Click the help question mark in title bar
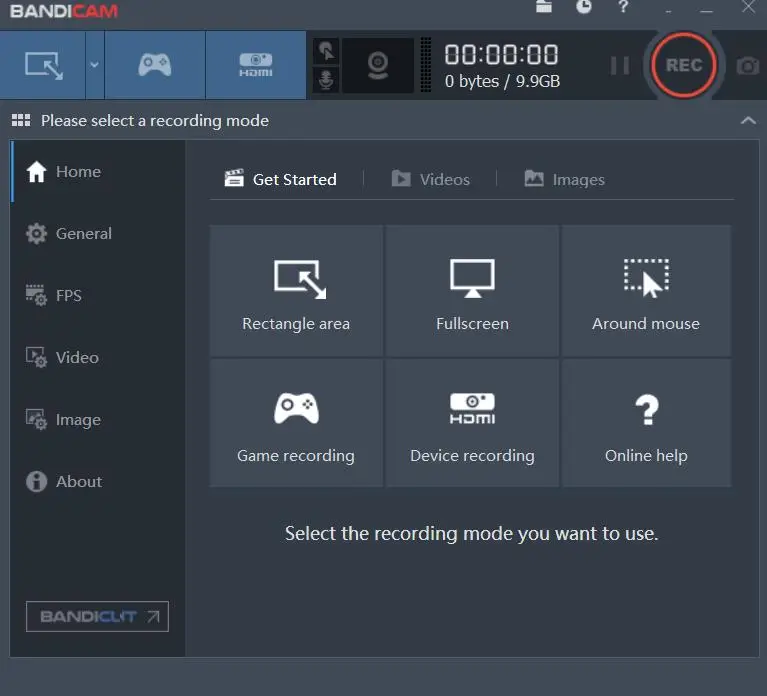This screenshot has width=767, height=696. (x=624, y=7)
